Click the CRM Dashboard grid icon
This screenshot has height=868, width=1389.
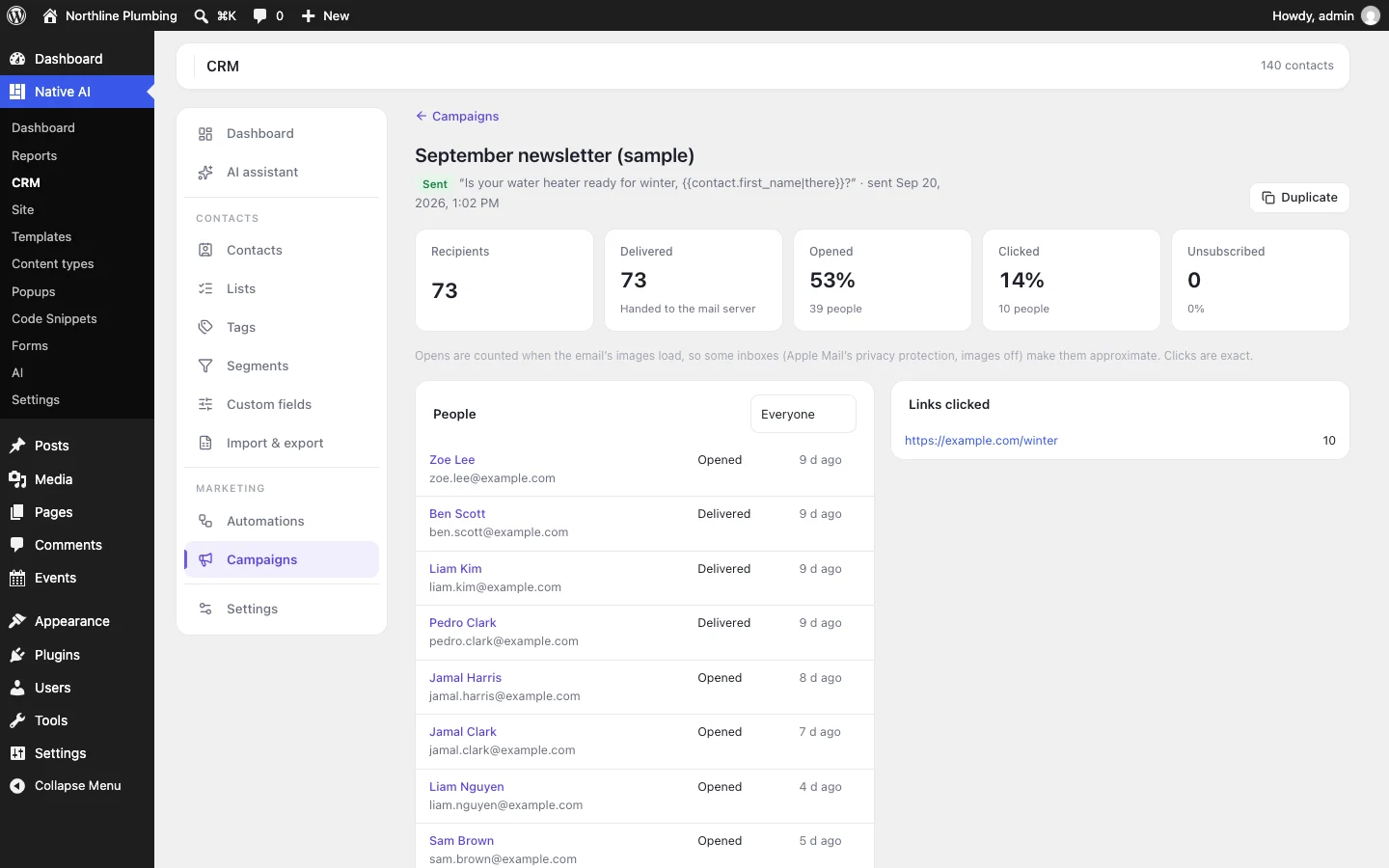pyautogui.click(x=205, y=134)
